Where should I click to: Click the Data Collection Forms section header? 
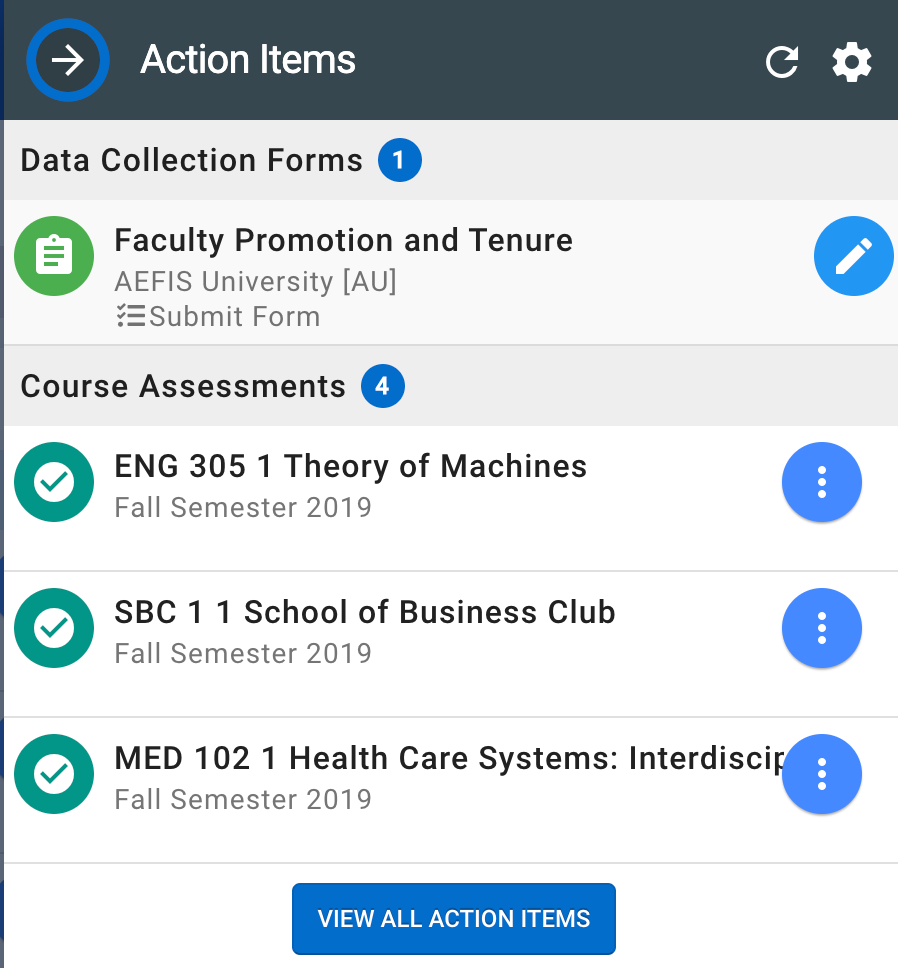point(191,161)
